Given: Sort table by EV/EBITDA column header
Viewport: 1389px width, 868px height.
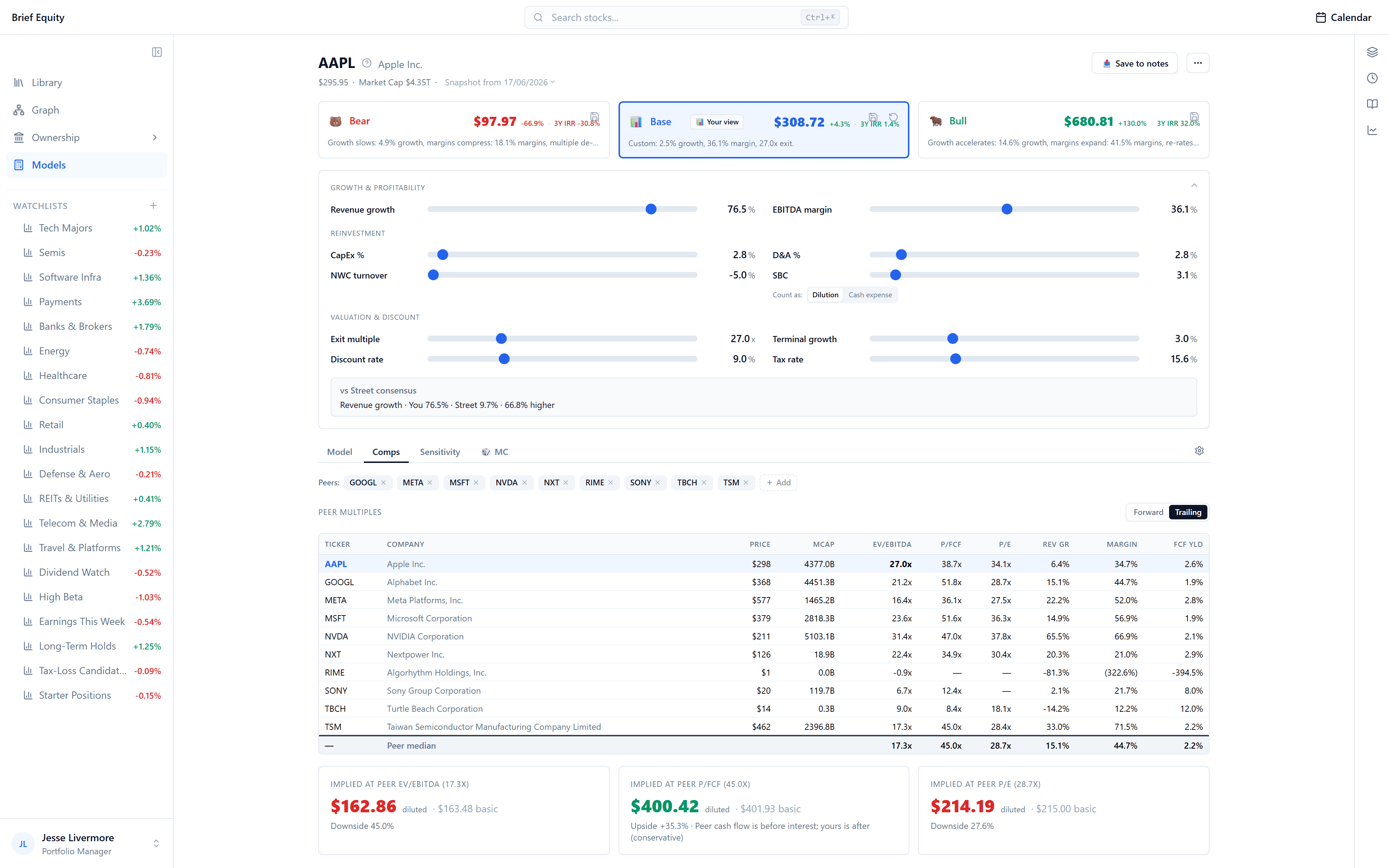Looking at the screenshot, I should click(891, 544).
